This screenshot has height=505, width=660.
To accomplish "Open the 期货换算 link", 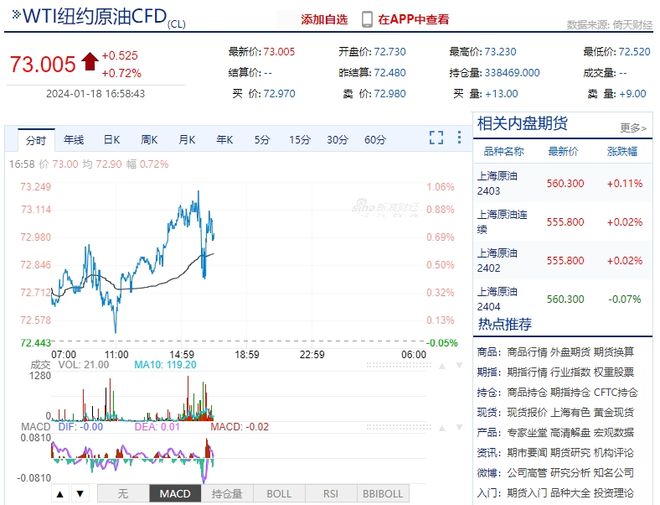I will click(x=614, y=352).
